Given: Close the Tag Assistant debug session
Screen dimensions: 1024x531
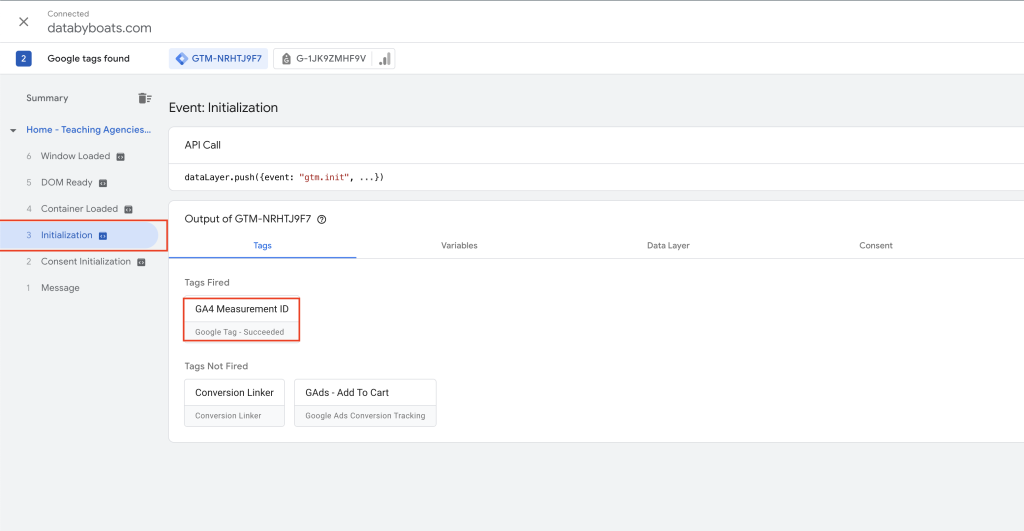Looking at the screenshot, I should [x=24, y=22].
